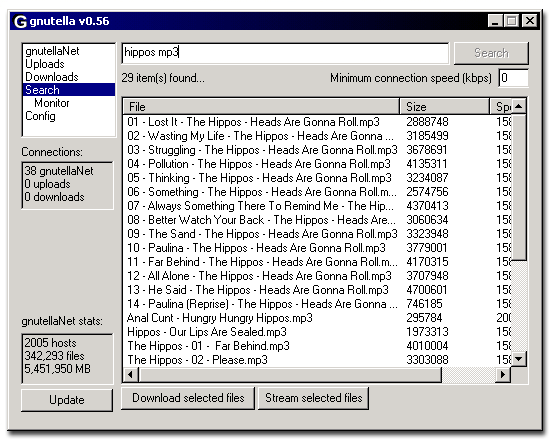The image size is (550, 440).
Task: Click the horizontal scroll-right arrow
Action: coord(503,374)
